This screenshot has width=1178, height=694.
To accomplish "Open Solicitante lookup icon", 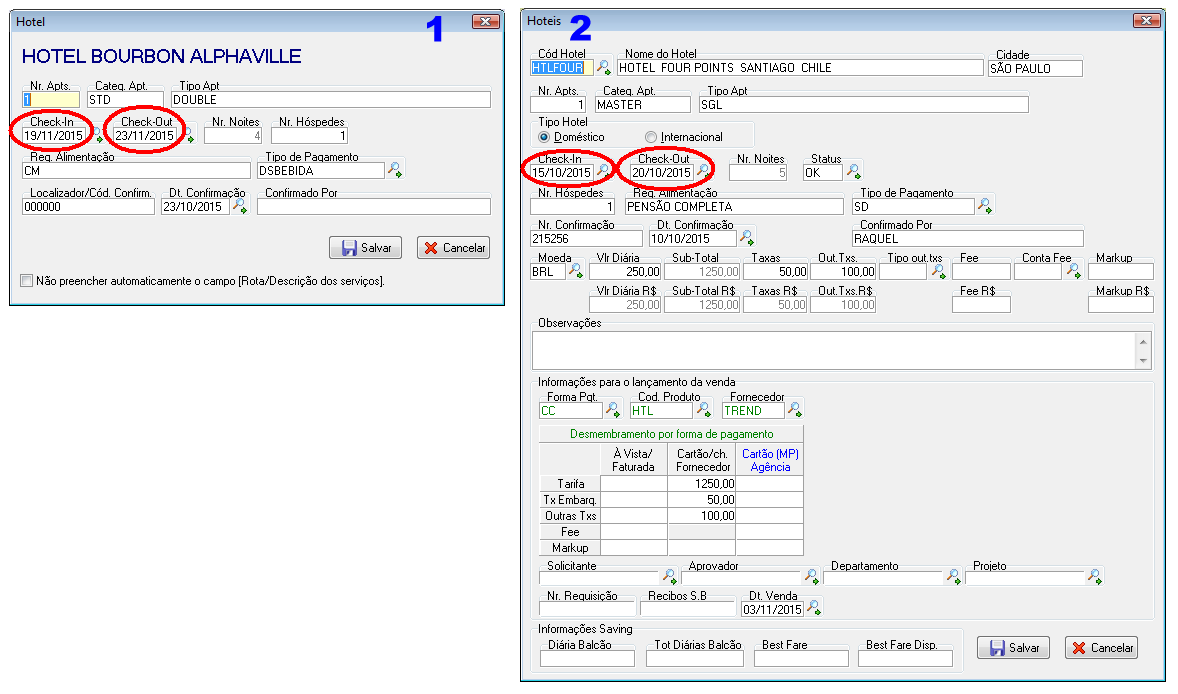I will click(x=669, y=577).
